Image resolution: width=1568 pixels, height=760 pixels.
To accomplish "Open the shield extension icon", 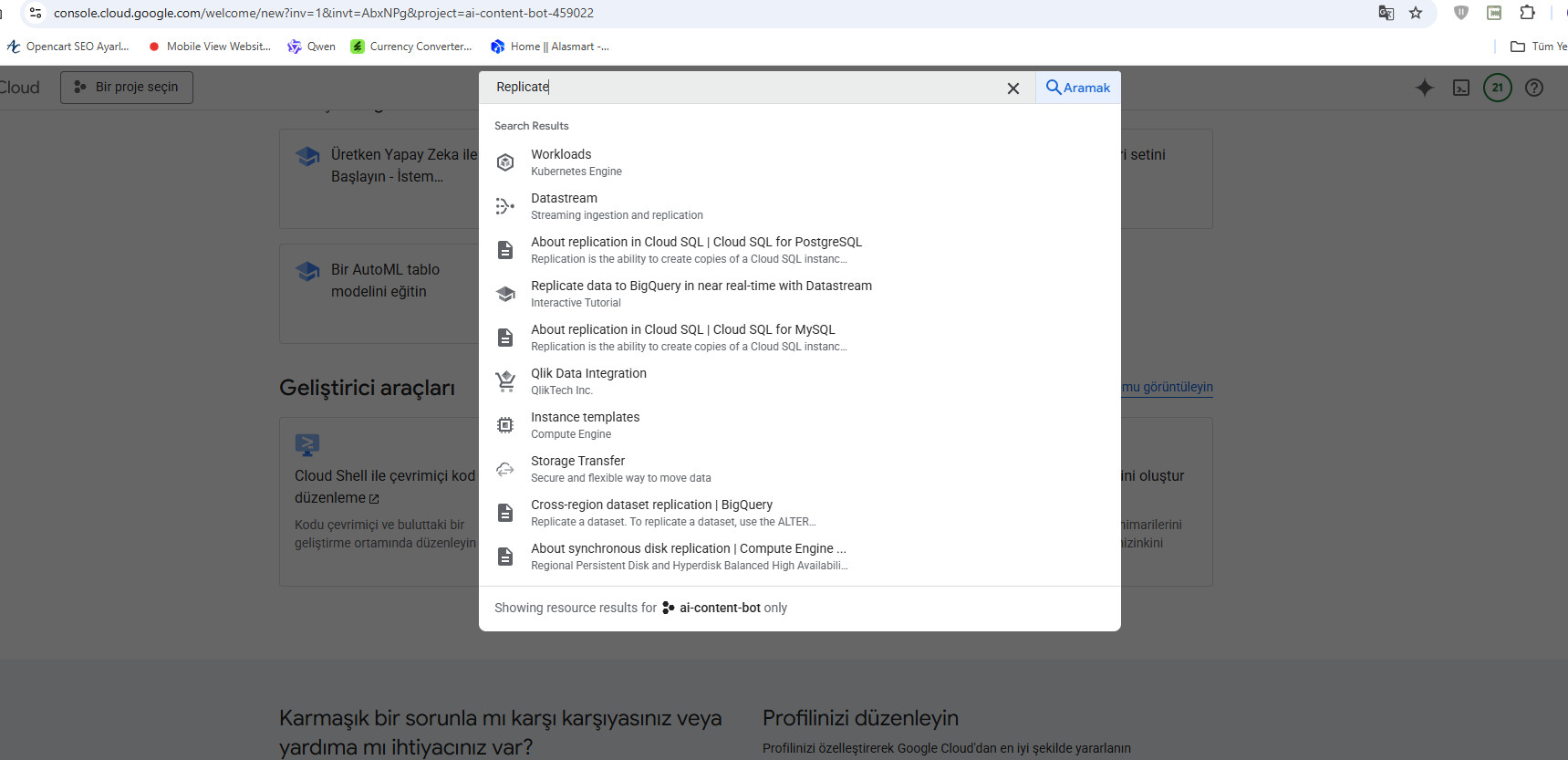I will [1461, 13].
